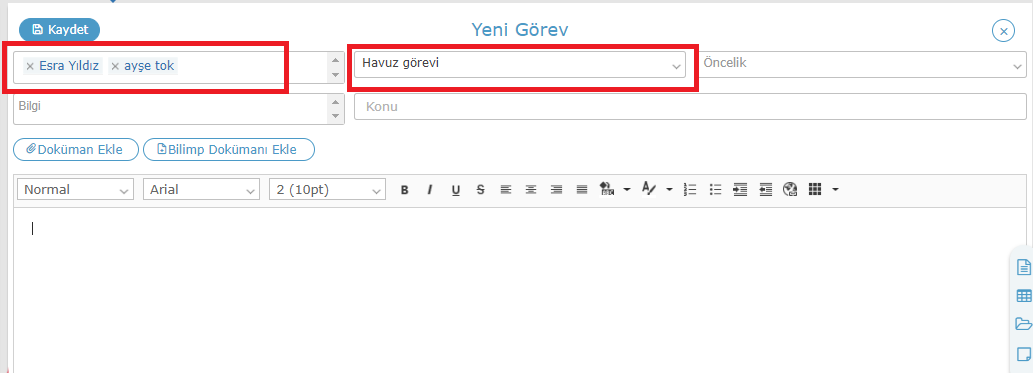Open background color dropdown arrow
Viewport: 1033px width, 373px height.
627,190
